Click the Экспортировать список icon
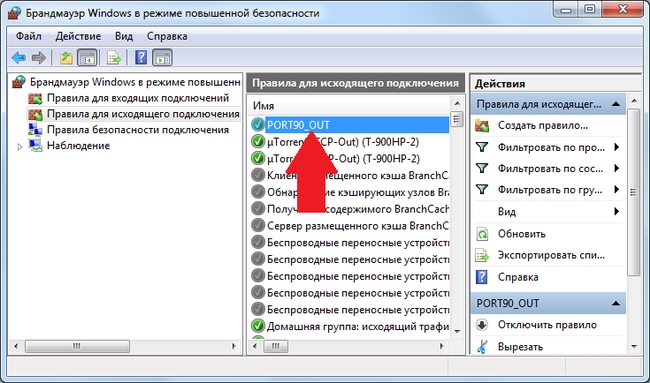Image resolution: width=650 pixels, height=383 pixels. coord(482,255)
